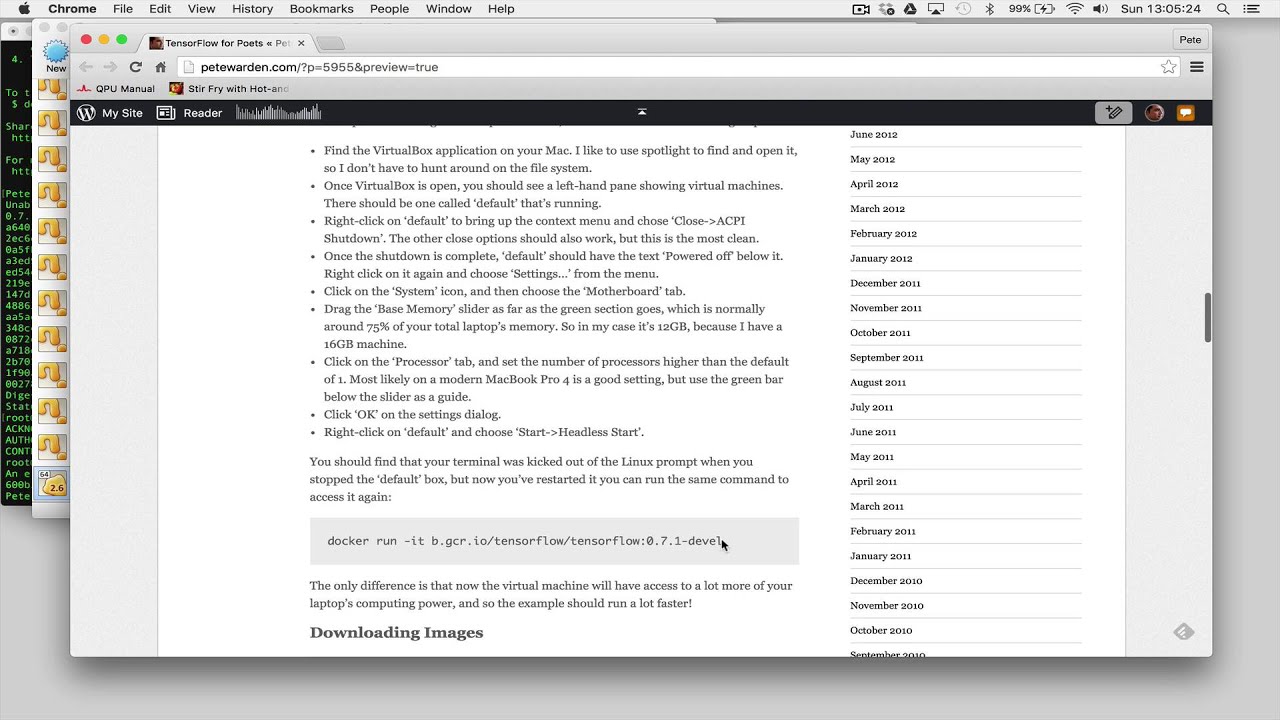
Task: Click the New VM icon in VirtualBox
Action: coord(56,54)
